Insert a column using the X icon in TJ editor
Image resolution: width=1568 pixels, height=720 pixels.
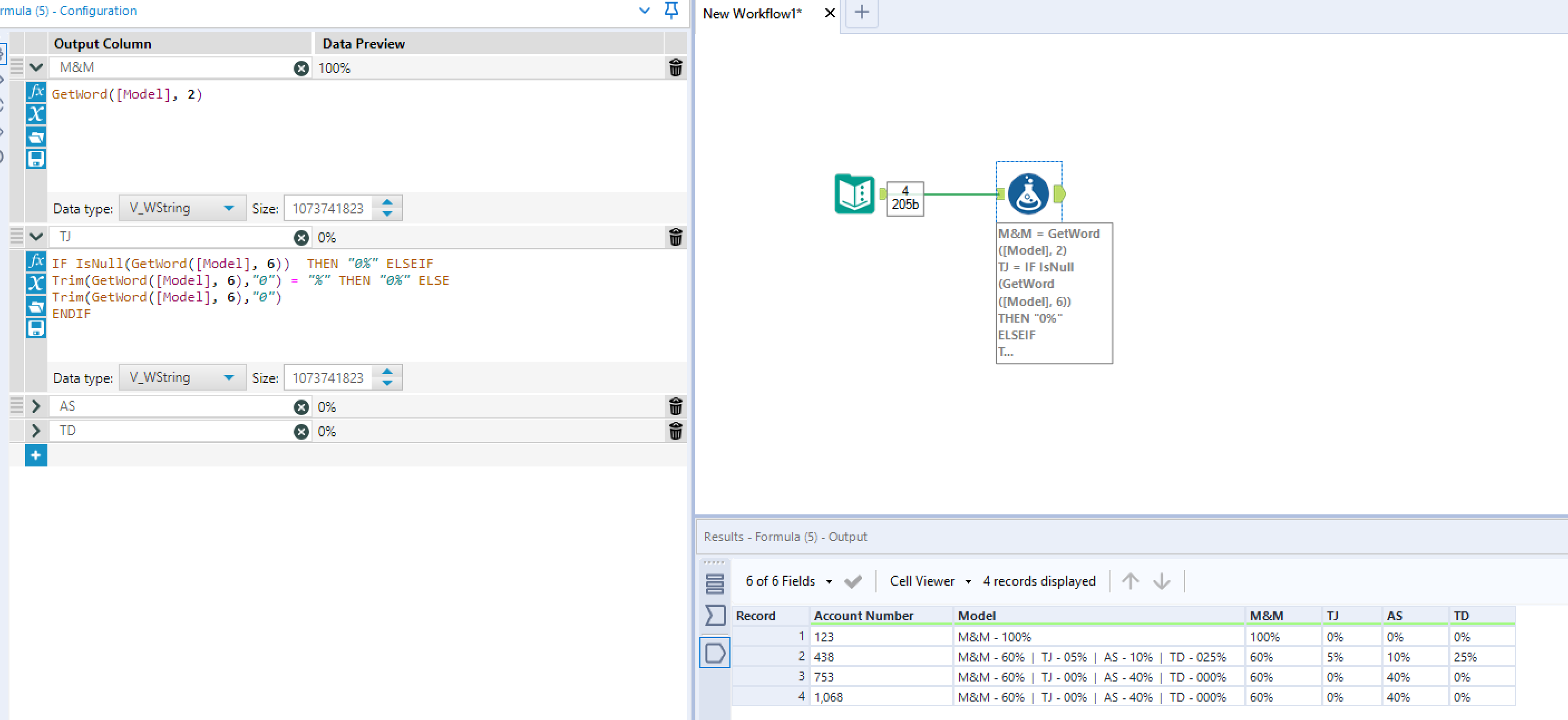tap(36, 283)
